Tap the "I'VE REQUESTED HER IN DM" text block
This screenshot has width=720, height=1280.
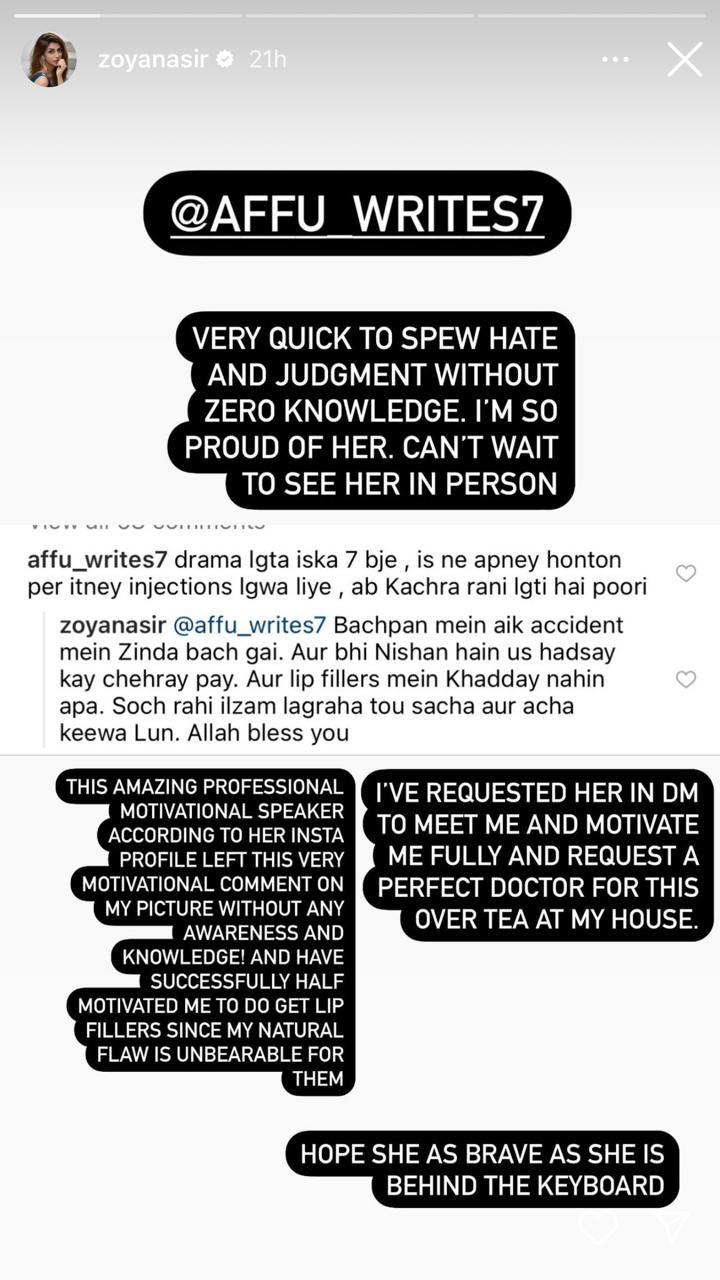pyautogui.click(x=538, y=856)
